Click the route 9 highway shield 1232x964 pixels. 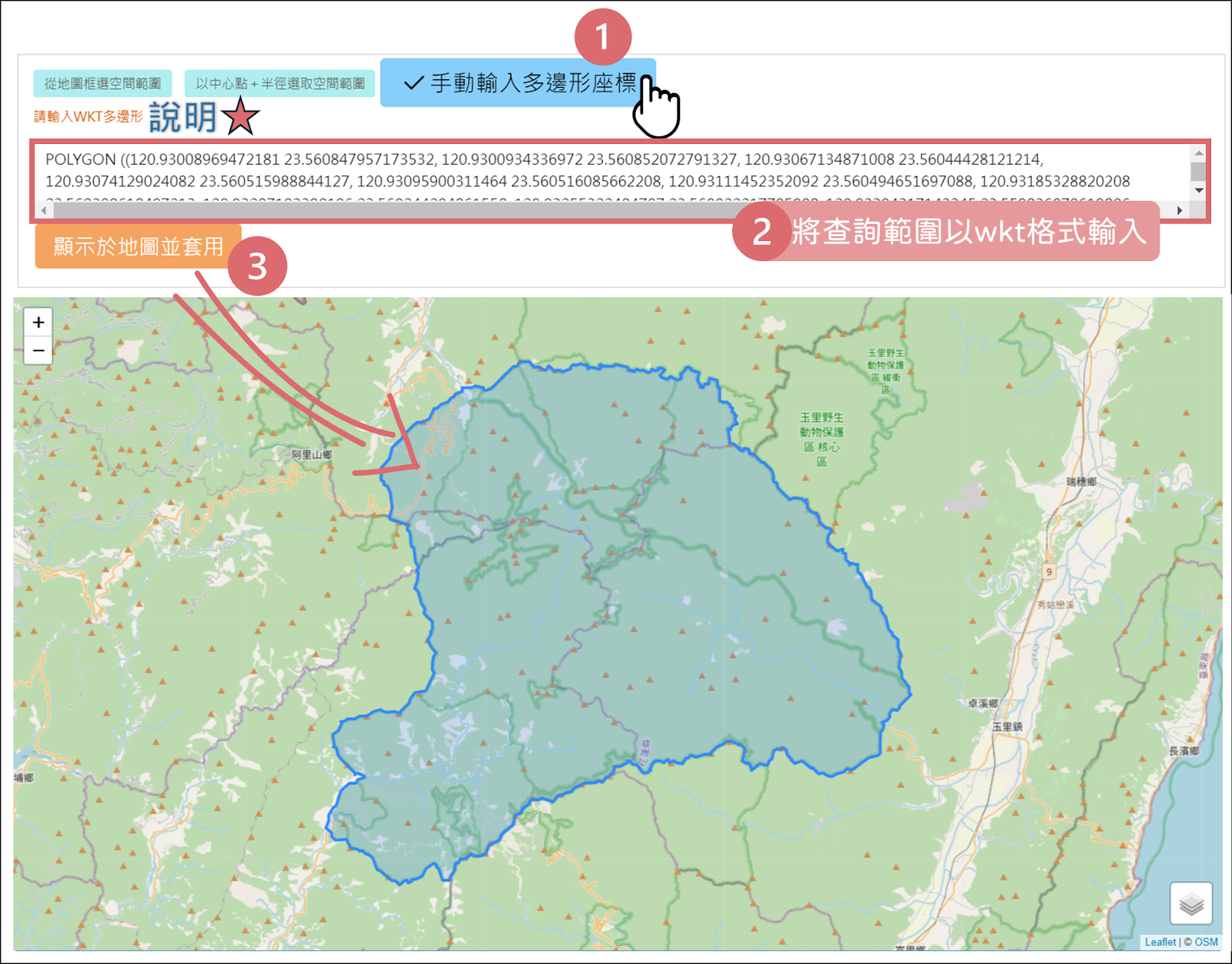1048,571
